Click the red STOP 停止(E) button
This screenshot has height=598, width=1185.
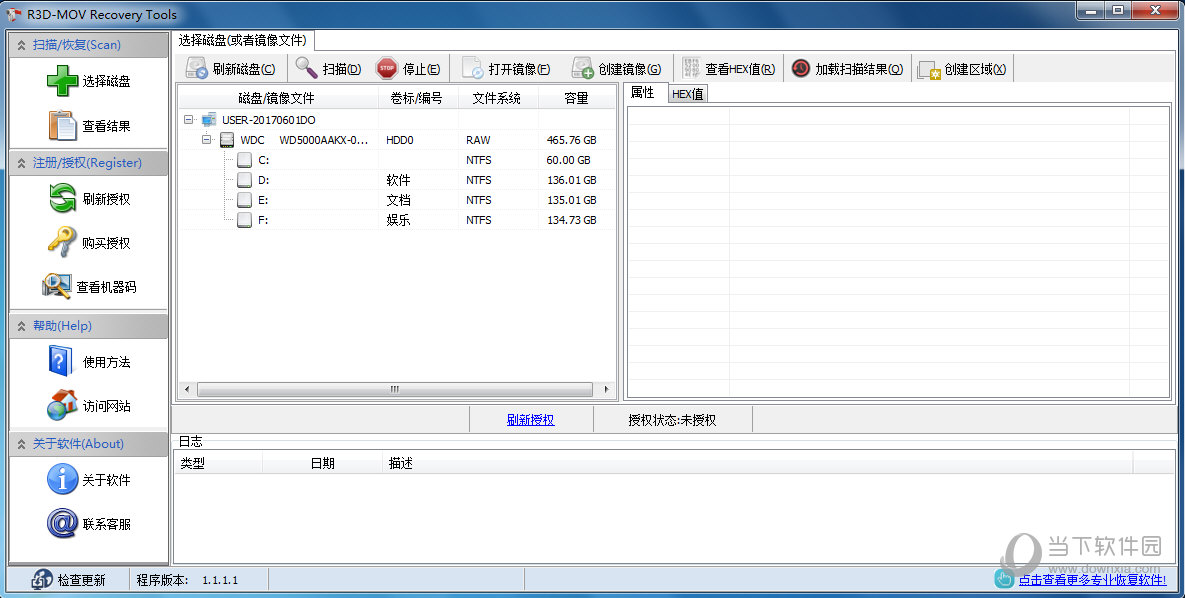click(408, 69)
